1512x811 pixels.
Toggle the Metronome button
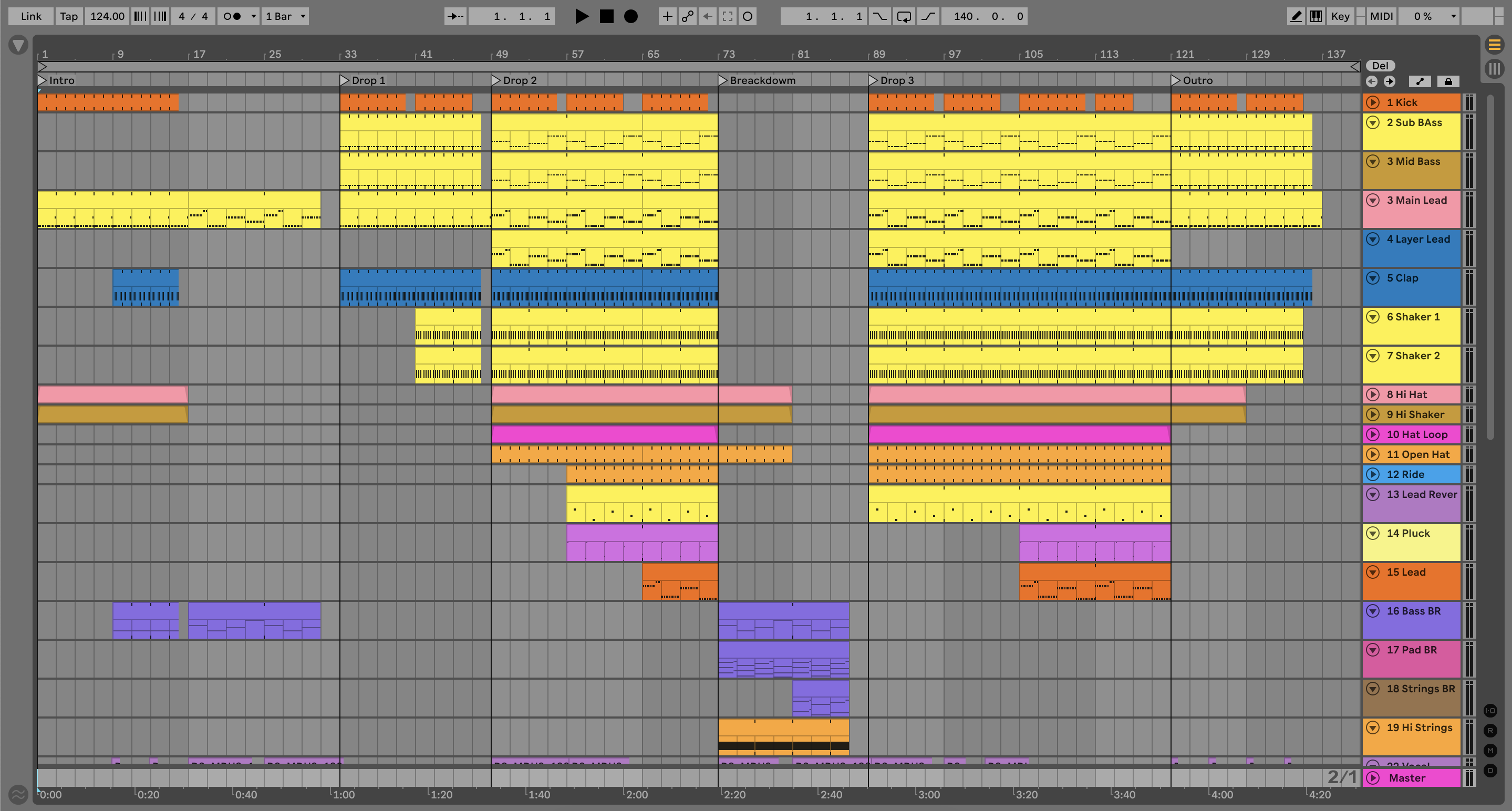[x=233, y=16]
